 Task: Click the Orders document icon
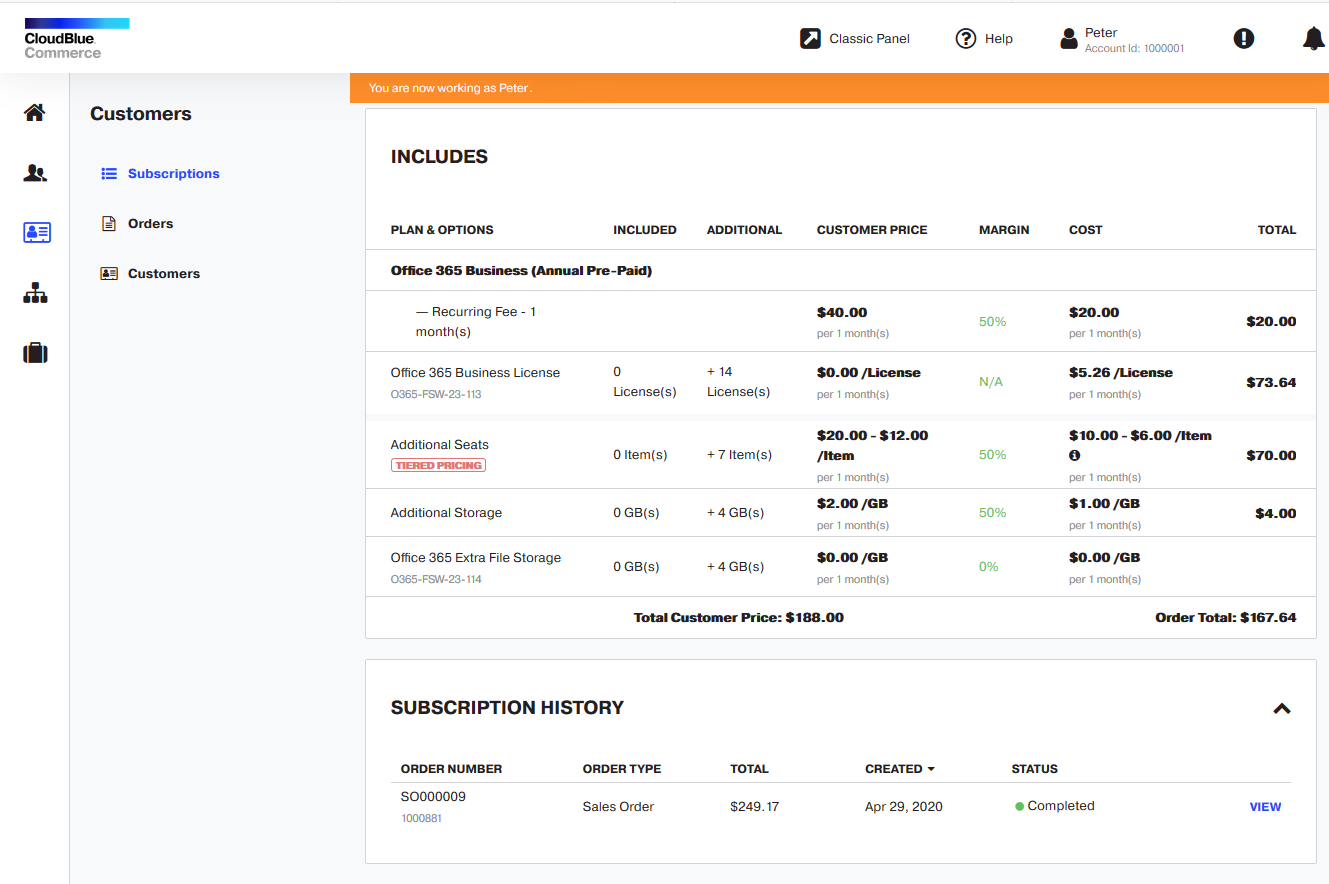tap(110, 223)
